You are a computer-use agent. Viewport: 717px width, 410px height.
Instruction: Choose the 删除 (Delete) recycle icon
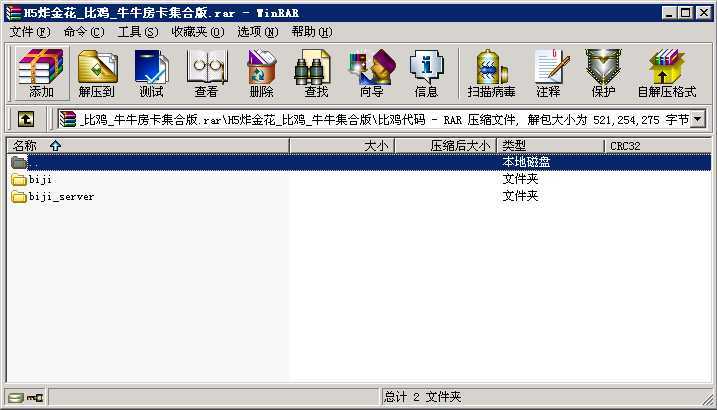[x=262, y=73]
